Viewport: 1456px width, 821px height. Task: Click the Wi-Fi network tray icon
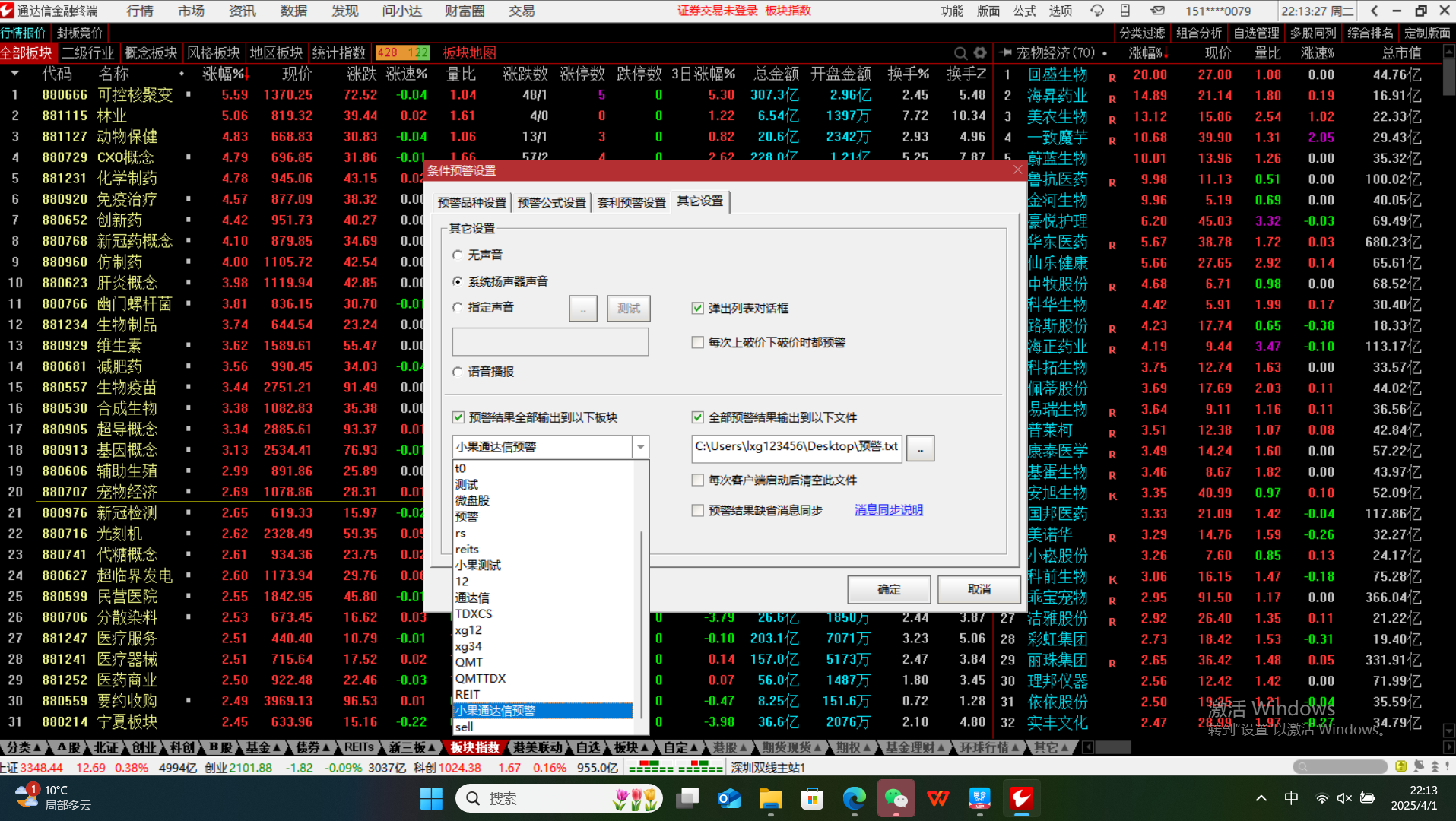[x=1321, y=798]
